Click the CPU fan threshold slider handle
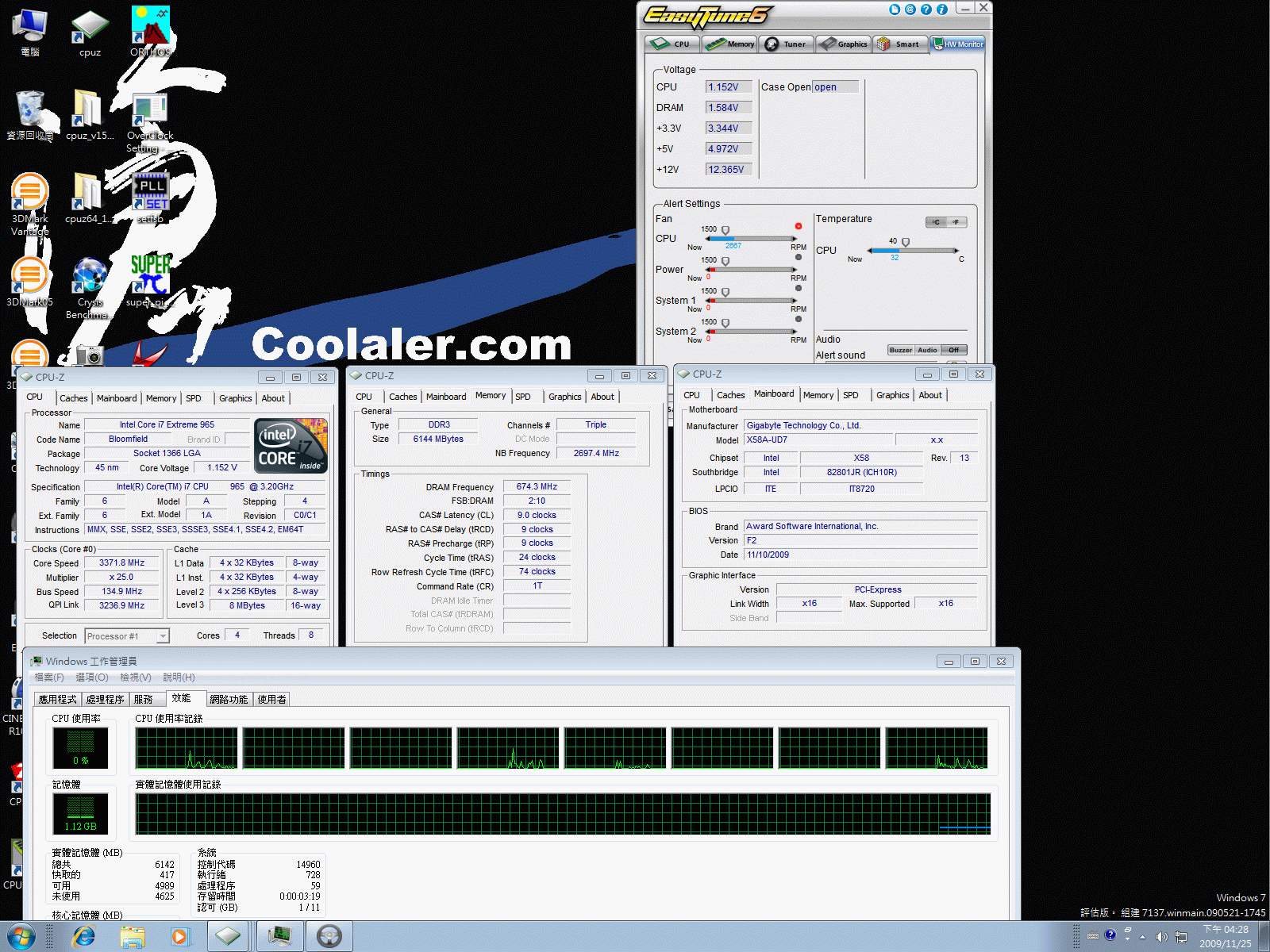Screen dimensions: 1270x952 pyautogui.click(x=725, y=231)
